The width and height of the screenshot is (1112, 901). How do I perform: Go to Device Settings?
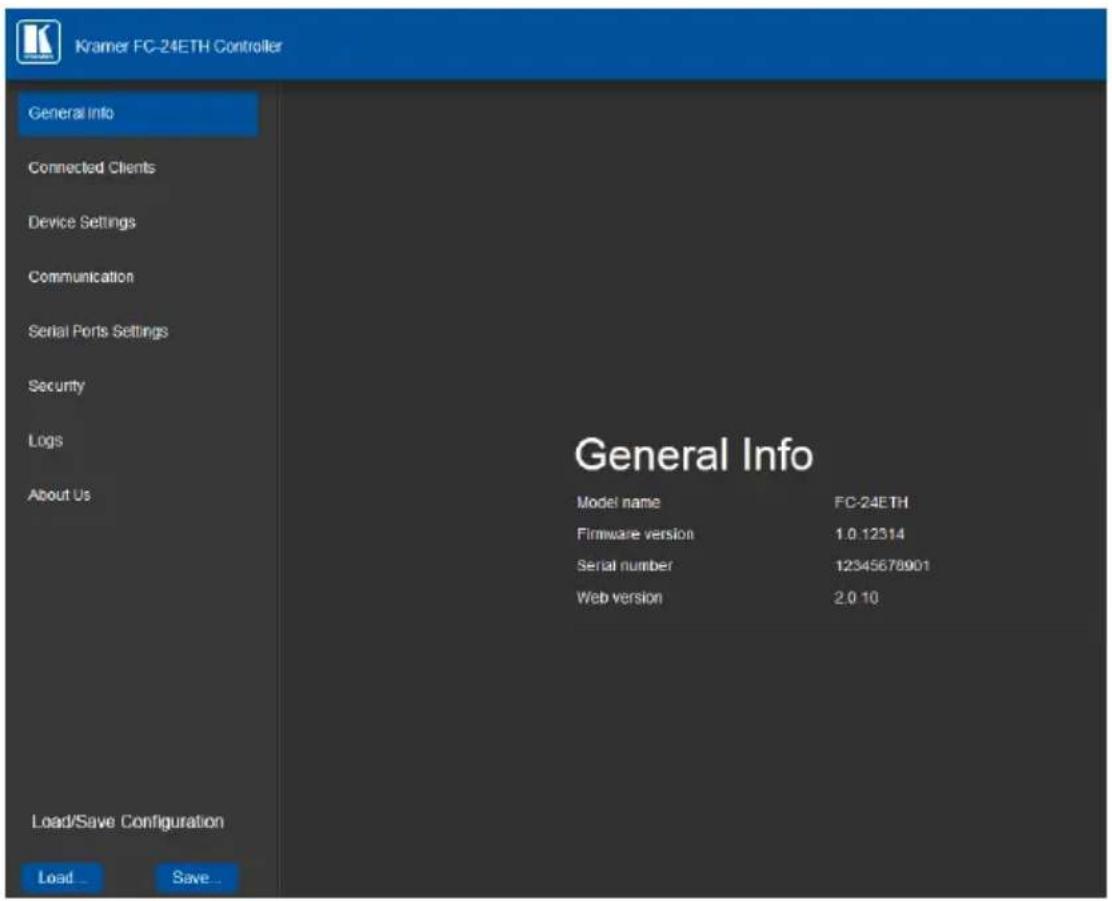point(82,223)
